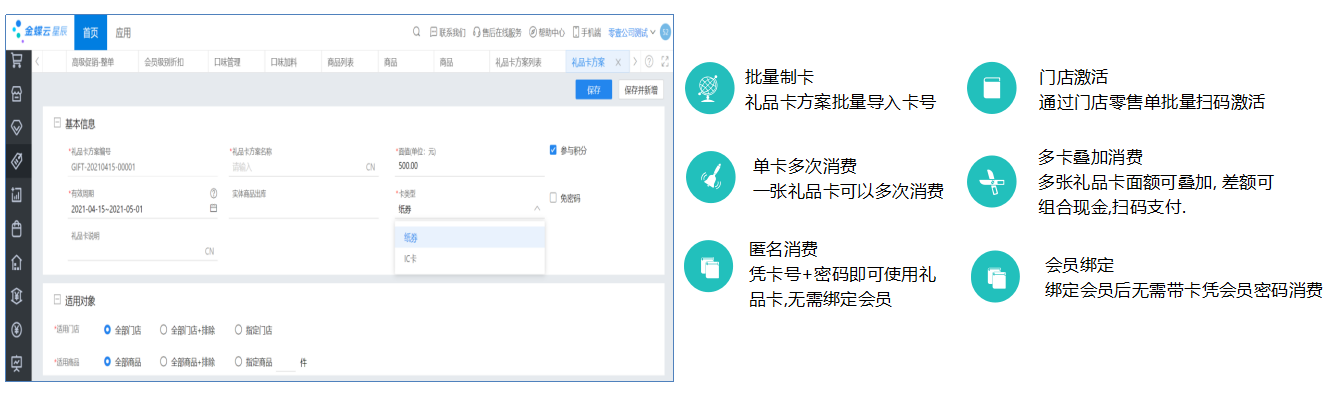Choose 纸券 from the card type list
Viewport: 1333px width, 394px height.
pyautogui.click(x=470, y=237)
